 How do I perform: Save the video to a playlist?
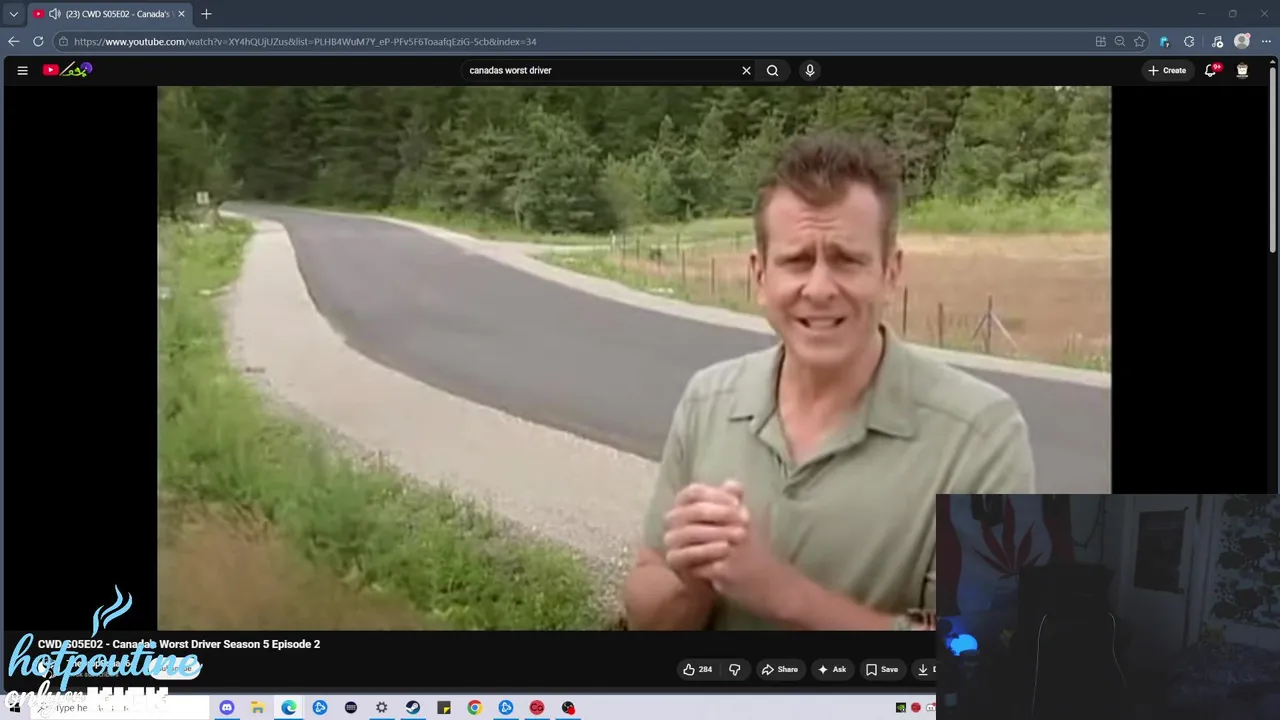click(882, 669)
